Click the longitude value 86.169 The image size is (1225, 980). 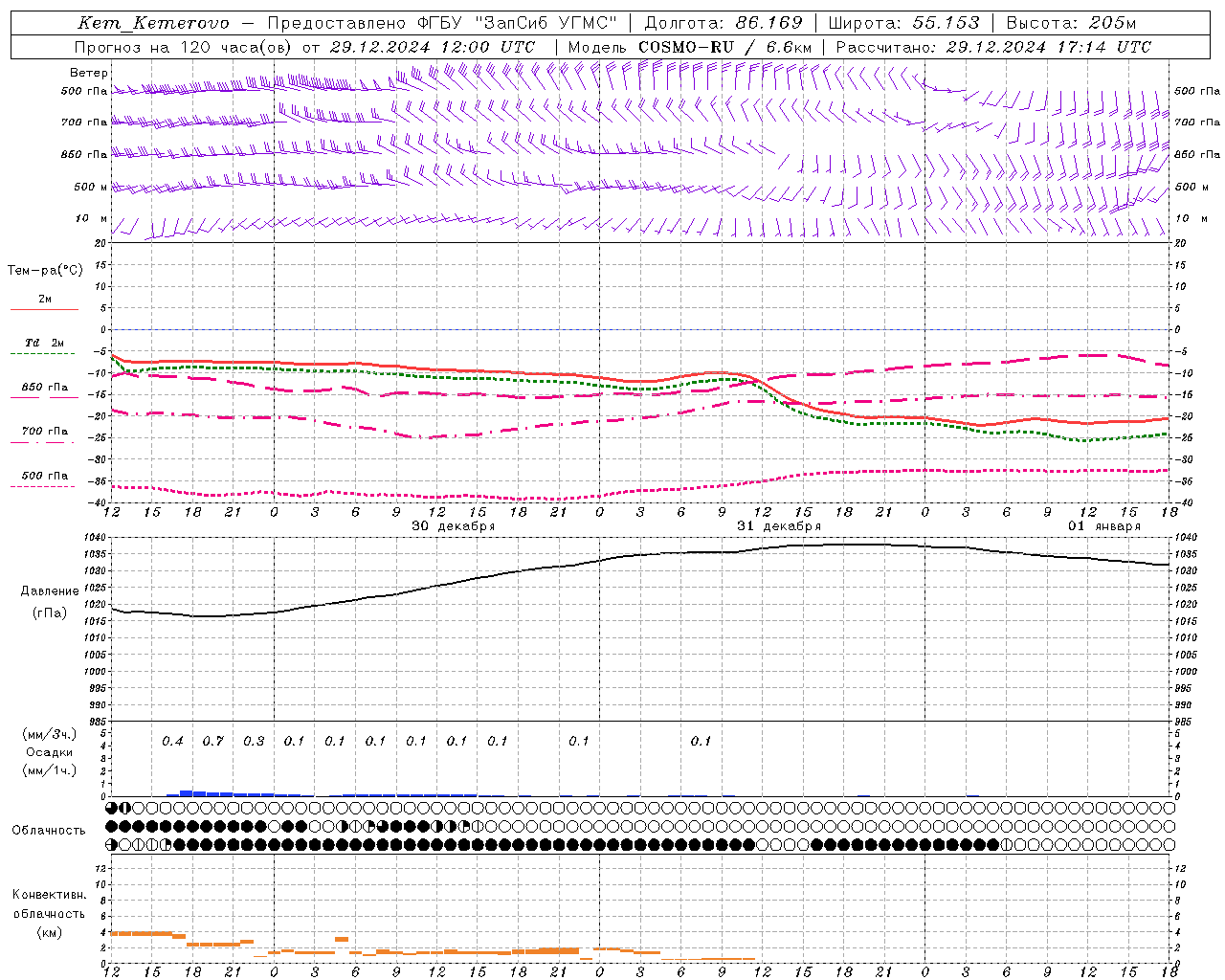coord(768,23)
